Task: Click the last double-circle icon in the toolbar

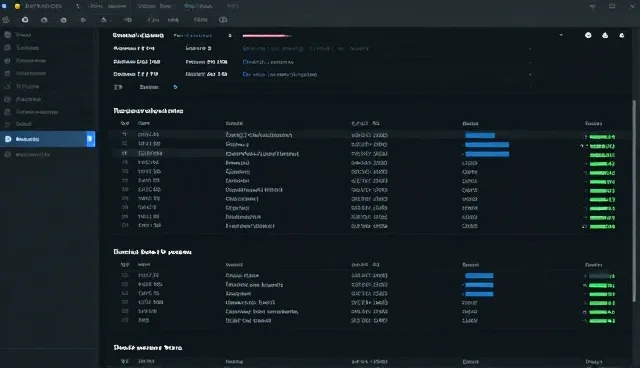Action: (223, 20)
